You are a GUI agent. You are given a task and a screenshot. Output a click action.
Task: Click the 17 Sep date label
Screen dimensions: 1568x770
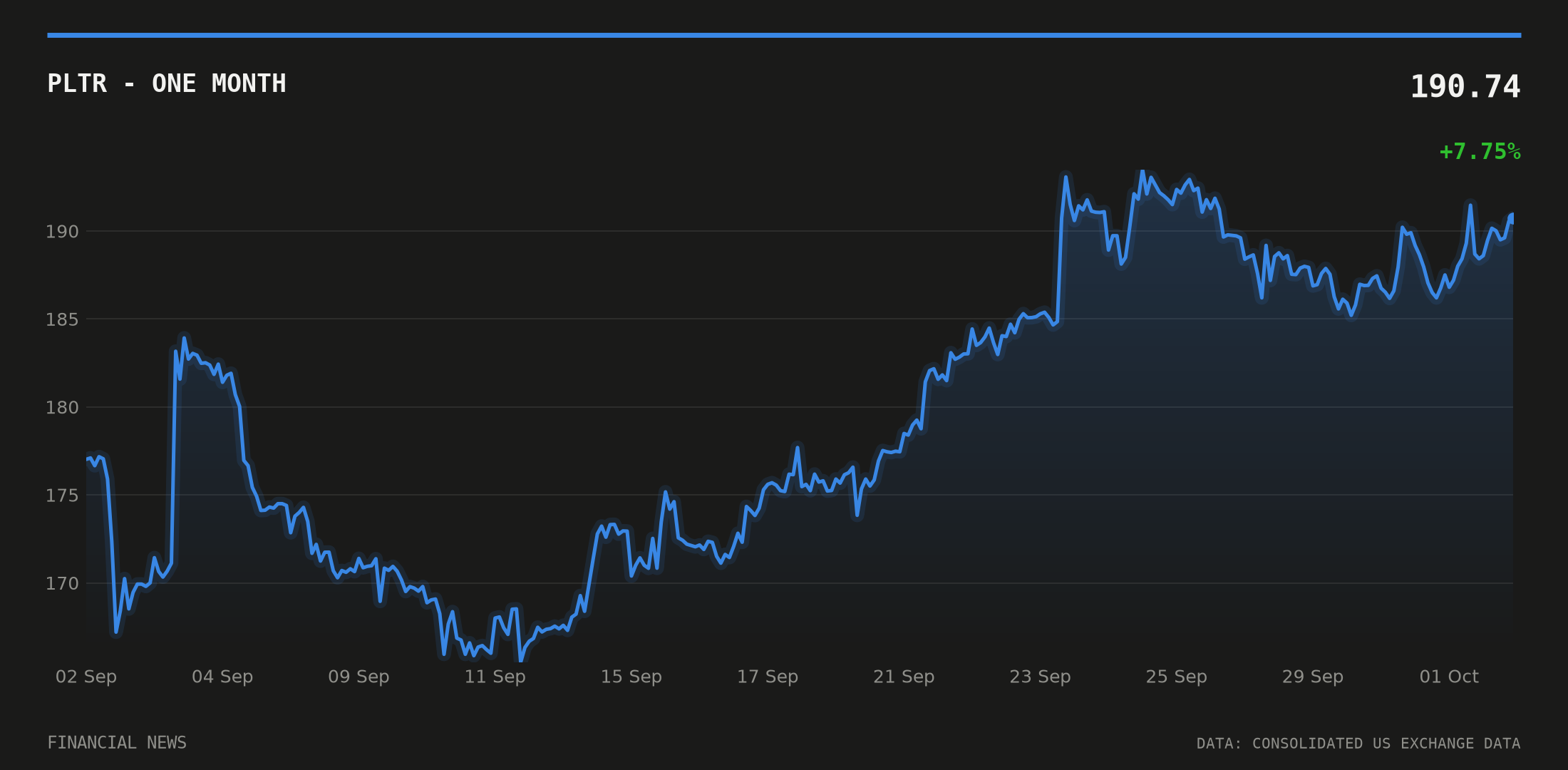768,677
